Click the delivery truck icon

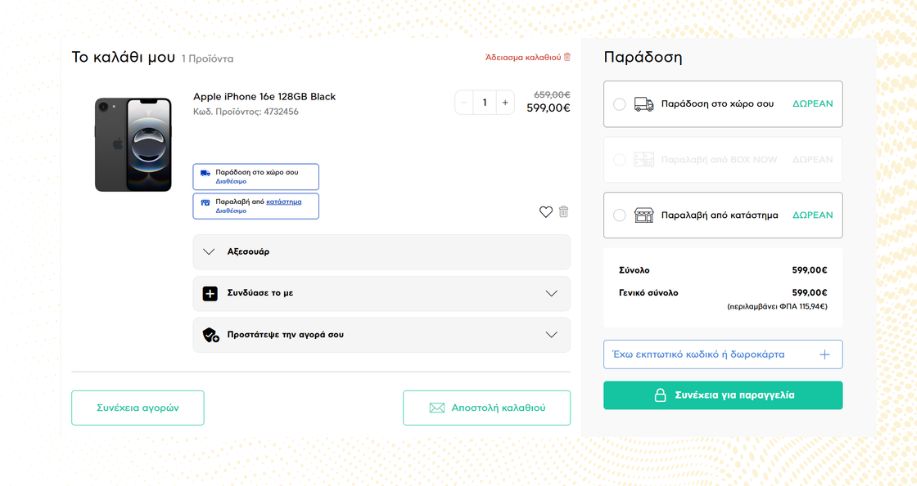pyautogui.click(x=644, y=104)
